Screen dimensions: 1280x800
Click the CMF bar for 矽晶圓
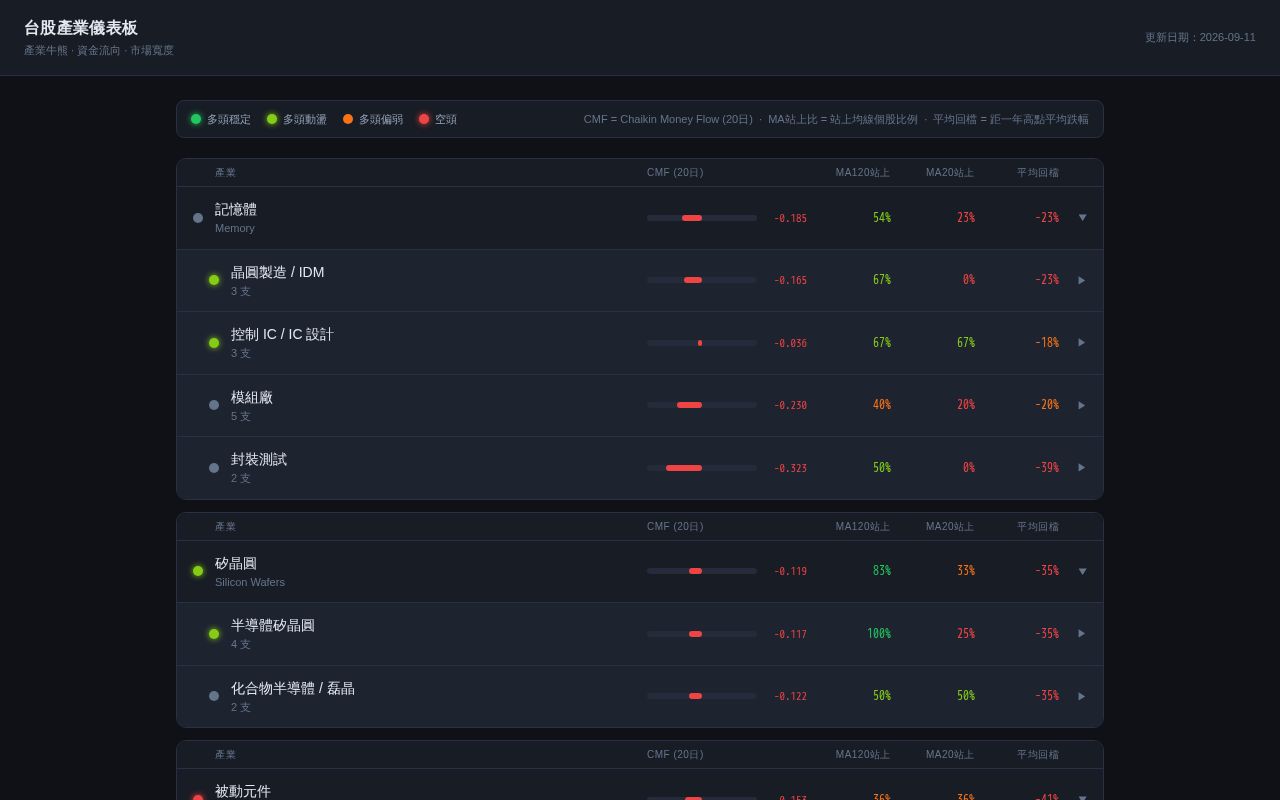(x=702, y=571)
